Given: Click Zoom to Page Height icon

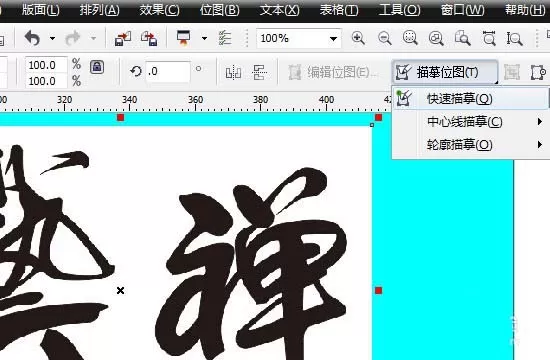Looking at the screenshot, I should (x=514, y=38).
